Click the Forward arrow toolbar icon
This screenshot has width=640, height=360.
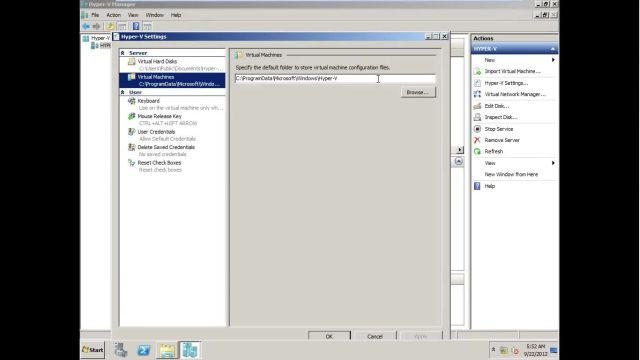point(96,27)
